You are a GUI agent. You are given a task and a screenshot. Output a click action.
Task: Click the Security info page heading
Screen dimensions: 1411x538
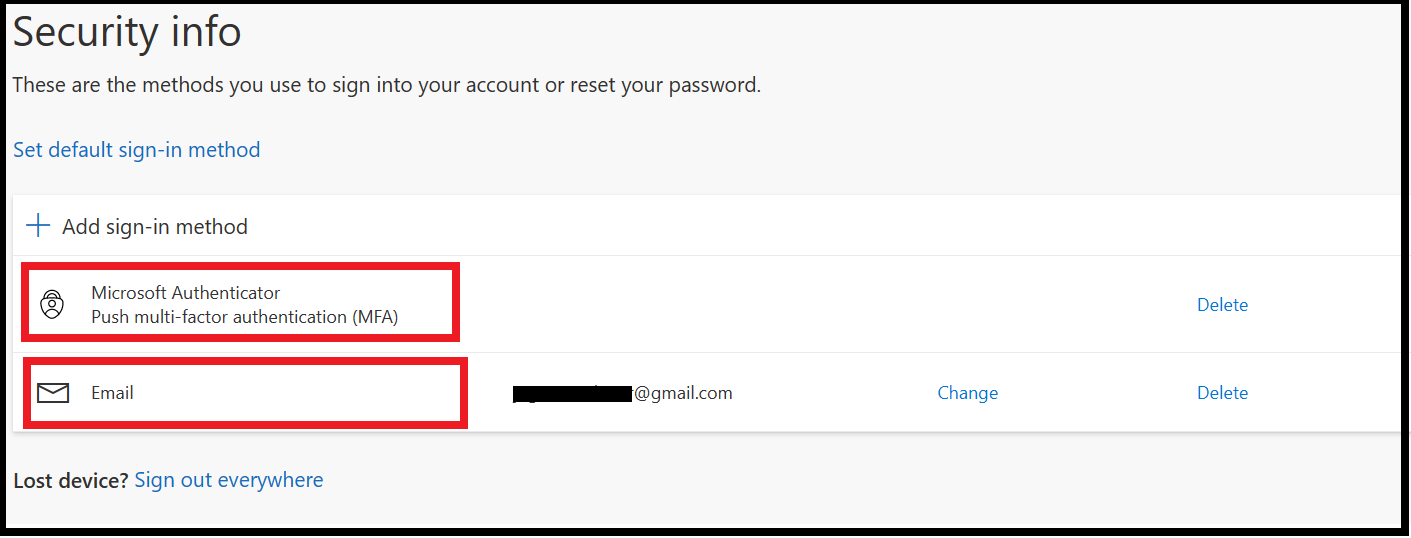point(127,32)
